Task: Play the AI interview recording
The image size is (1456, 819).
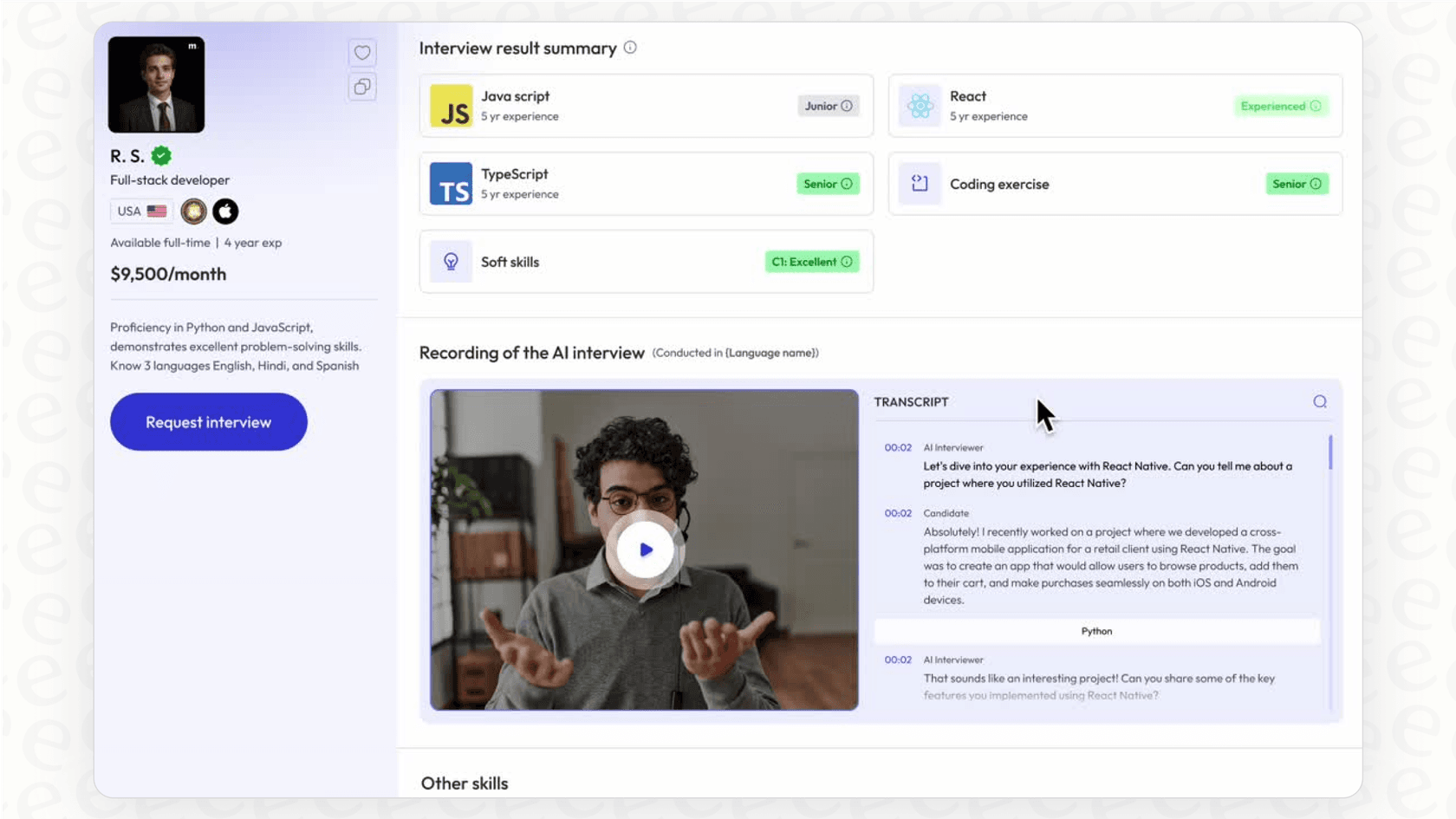Action: click(645, 549)
